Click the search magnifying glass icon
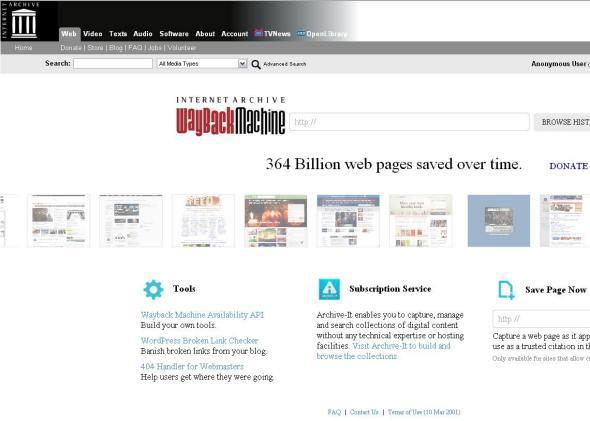This screenshot has height=421, width=590. (256, 64)
